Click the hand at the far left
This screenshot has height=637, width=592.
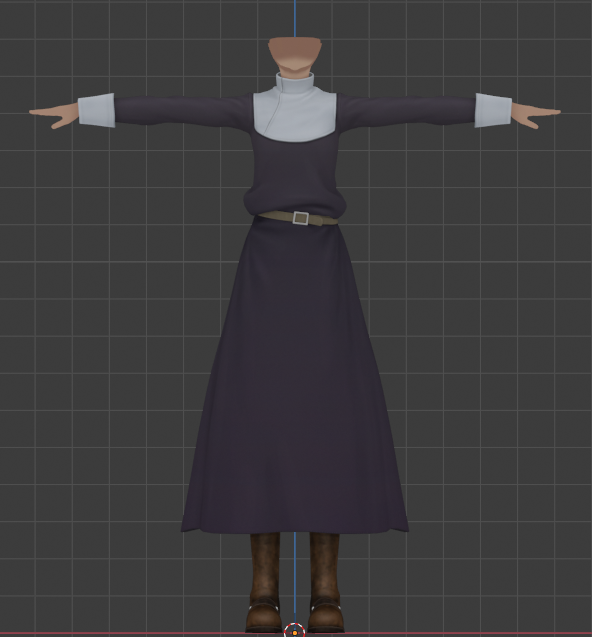(x=54, y=115)
